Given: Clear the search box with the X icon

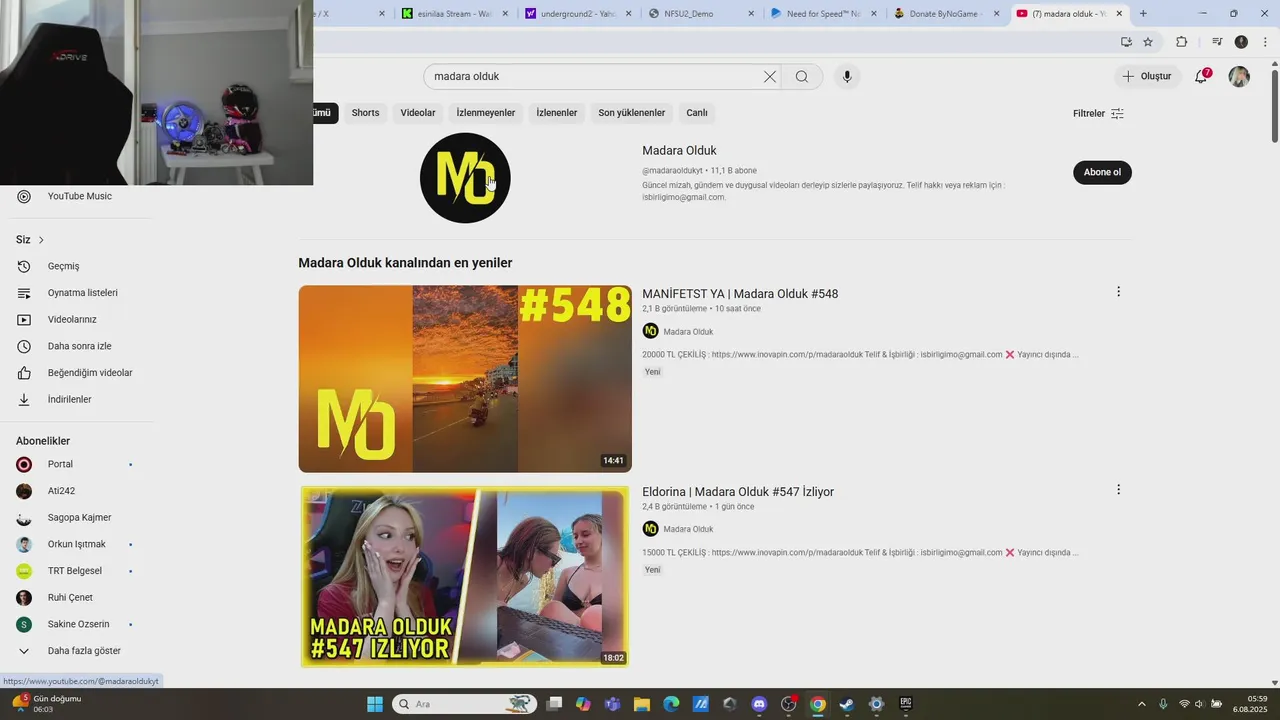Looking at the screenshot, I should 770,77.
